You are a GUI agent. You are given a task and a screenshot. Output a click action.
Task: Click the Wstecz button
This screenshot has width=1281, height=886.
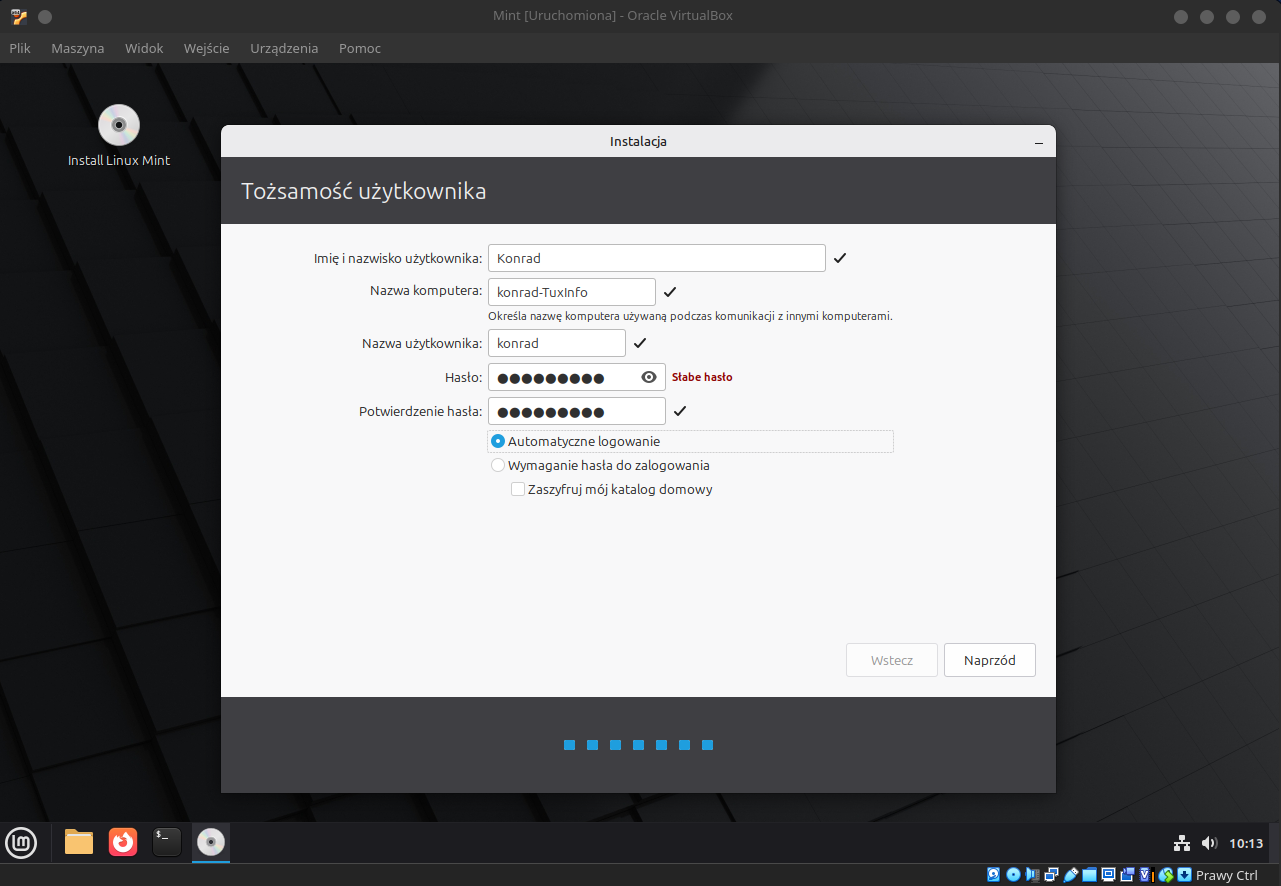click(x=892, y=660)
